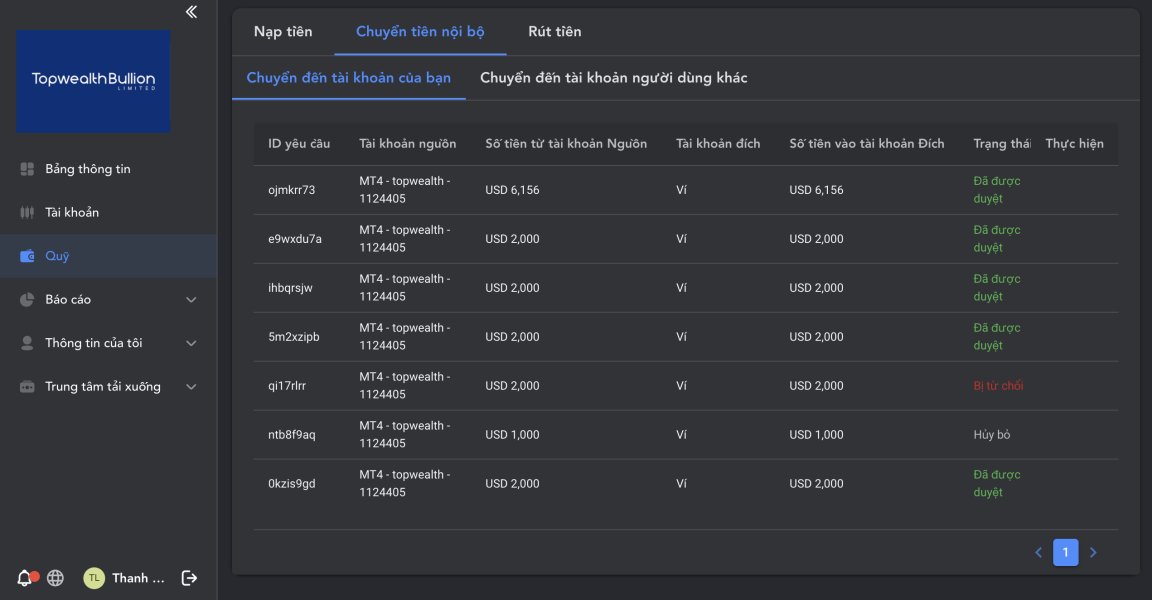This screenshot has height=600, width=1152.
Task: Click the TL user avatar
Action: click(93, 578)
